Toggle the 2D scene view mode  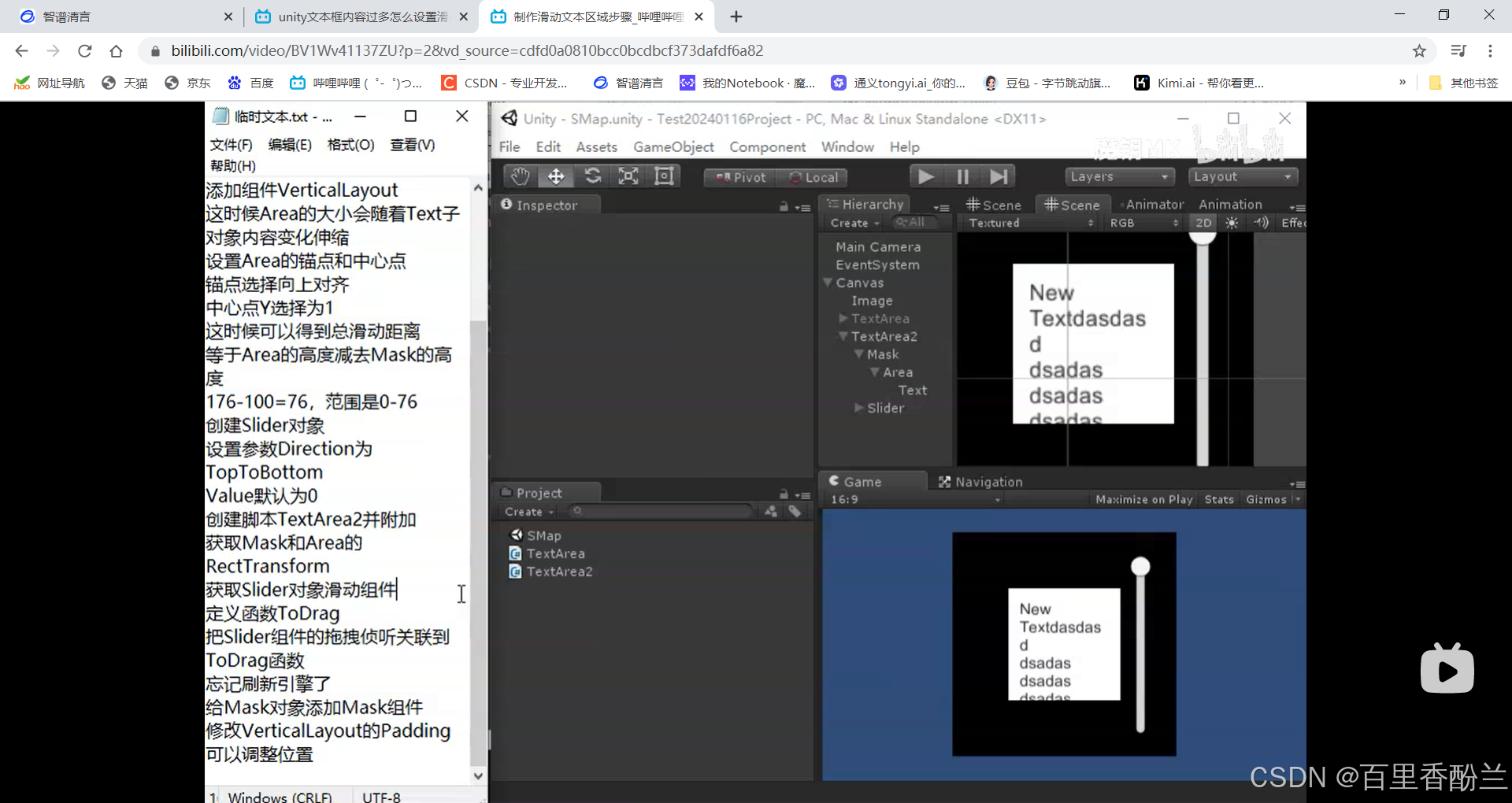(x=1203, y=223)
